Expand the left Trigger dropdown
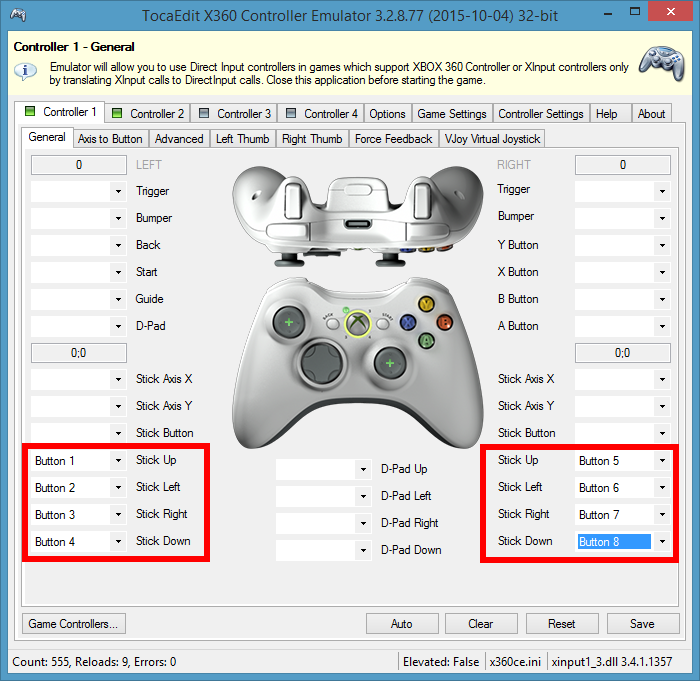 pyautogui.click(x=118, y=192)
